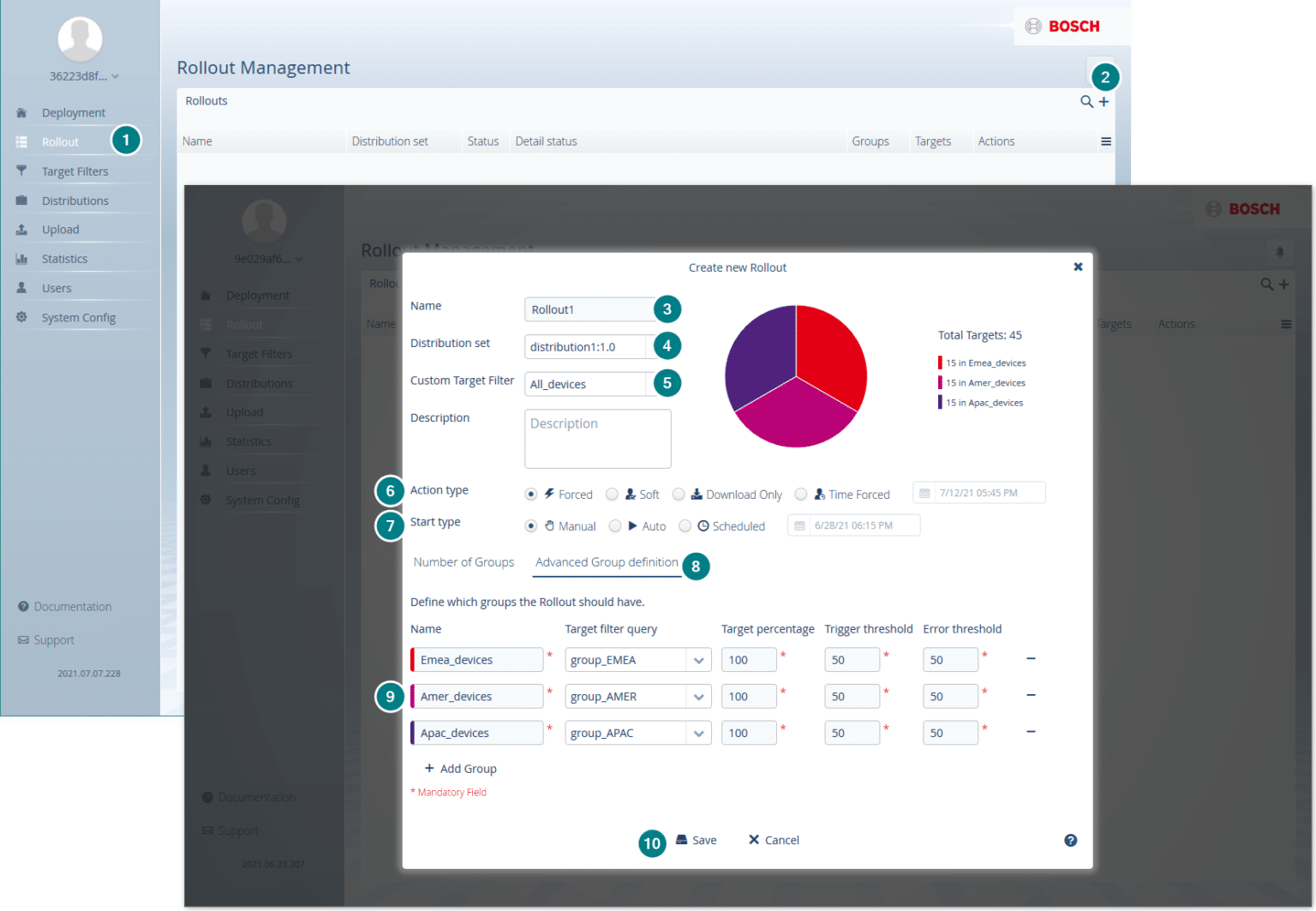Screen dimensions: 1316x911
Task: Open the group_AMER target filter dropdown
Action: pos(700,696)
